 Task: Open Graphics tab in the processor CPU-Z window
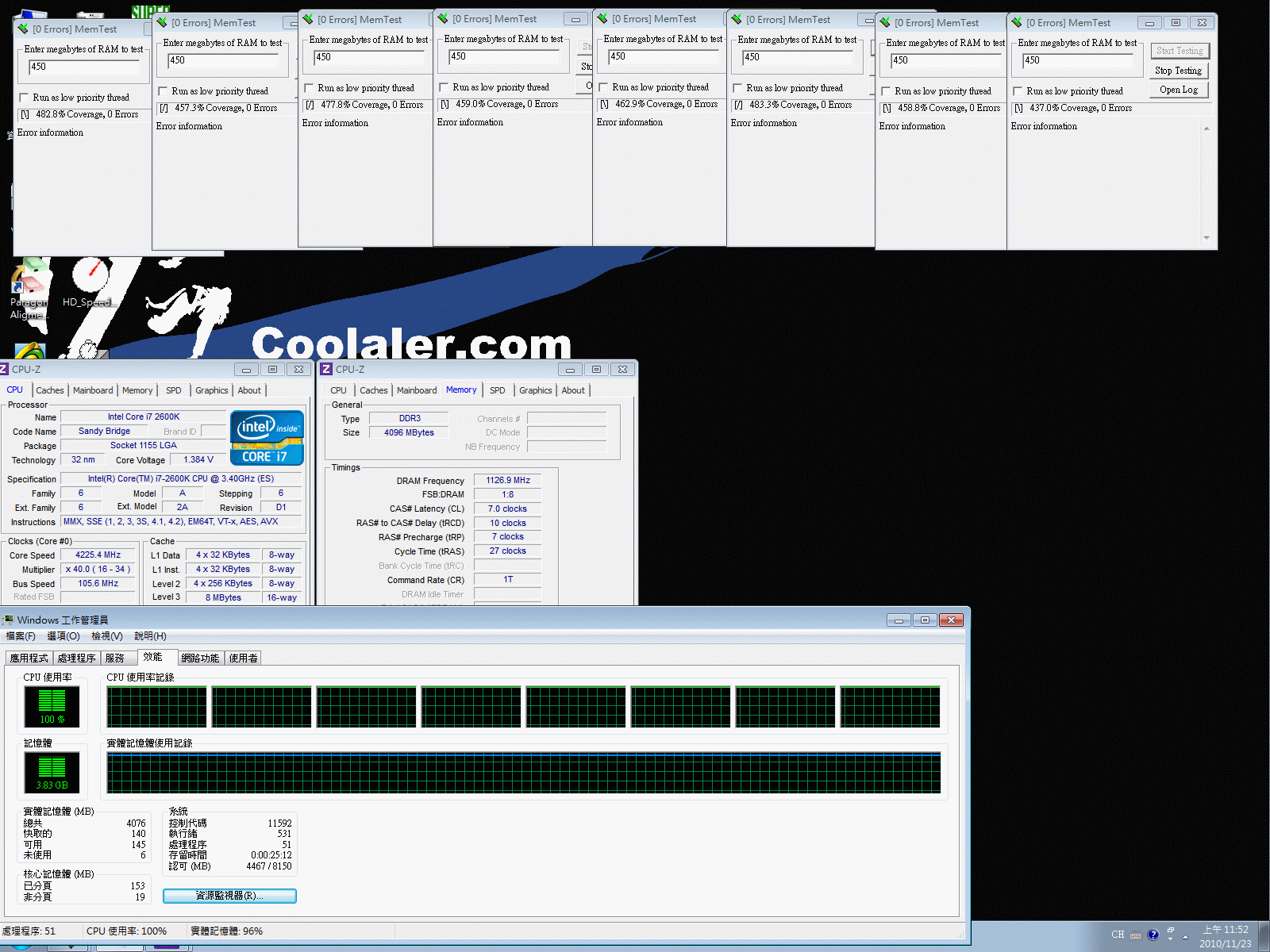coord(212,390)
